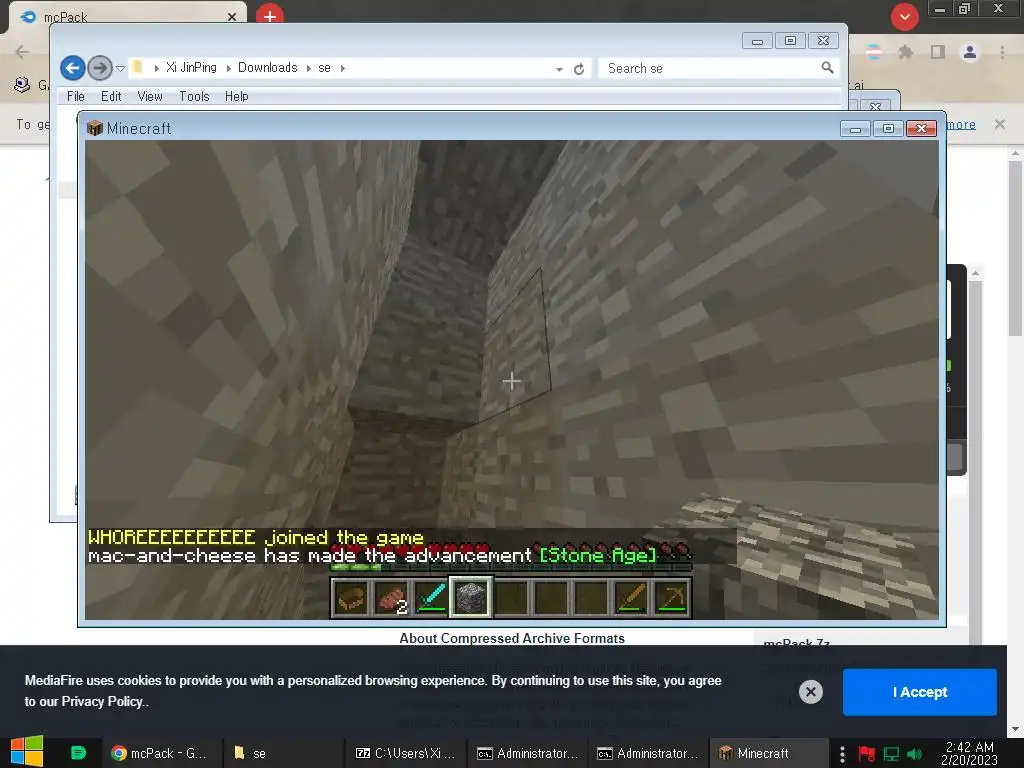Open the mcPack Chrome taskbar button
The height and width of the screenshot is (768, 1024).
click(160, 753)
